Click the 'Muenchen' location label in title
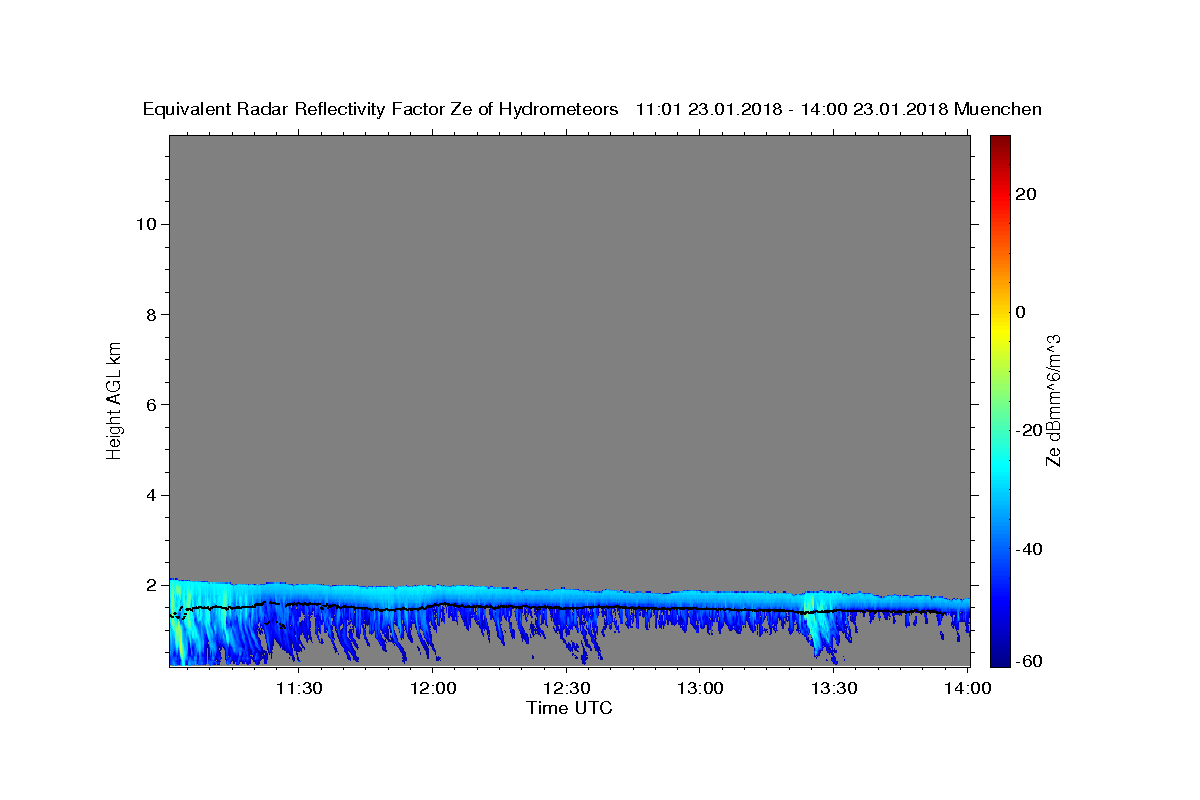This screenshot has width=1200, height=800. click(x=998, y=109)
